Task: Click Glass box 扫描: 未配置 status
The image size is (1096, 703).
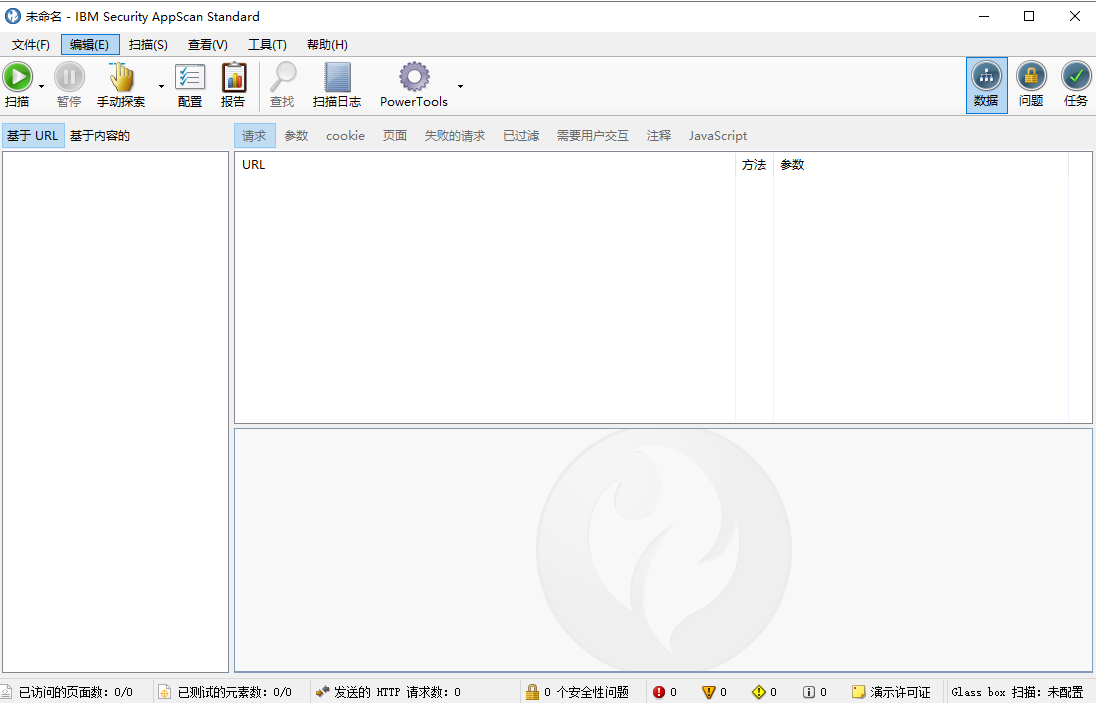Action: coord(1017,692)
